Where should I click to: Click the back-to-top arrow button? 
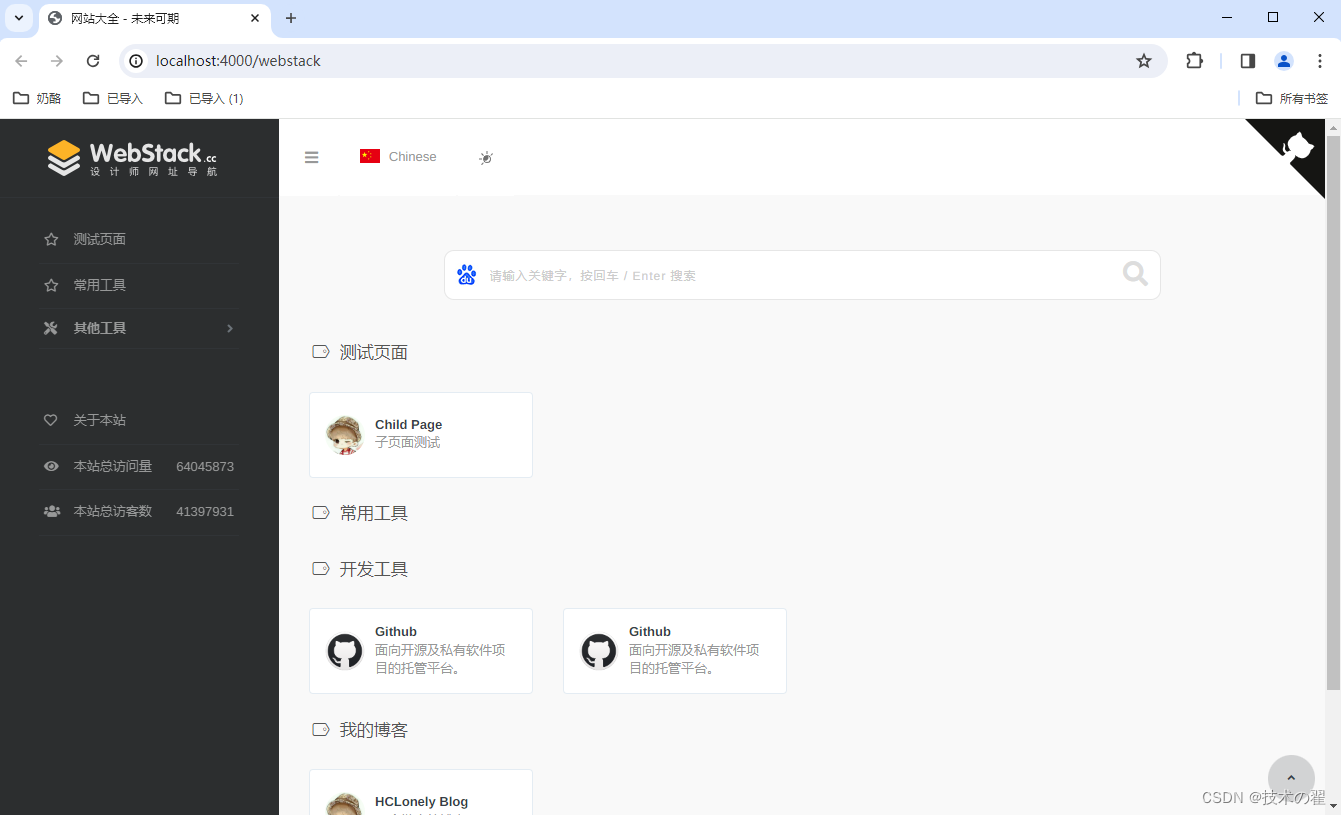pyautogui.click(x=1291, y=777)
